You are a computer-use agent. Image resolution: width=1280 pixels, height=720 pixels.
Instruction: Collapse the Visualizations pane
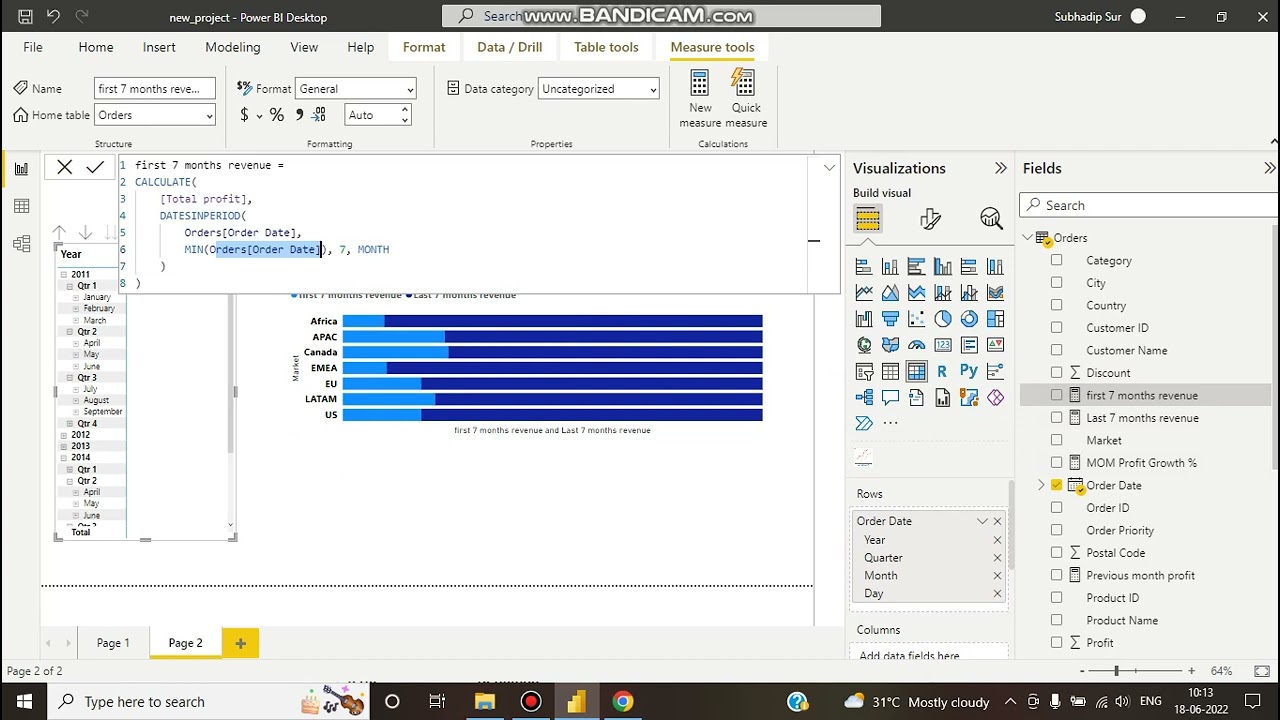(x=1000, y=168)
